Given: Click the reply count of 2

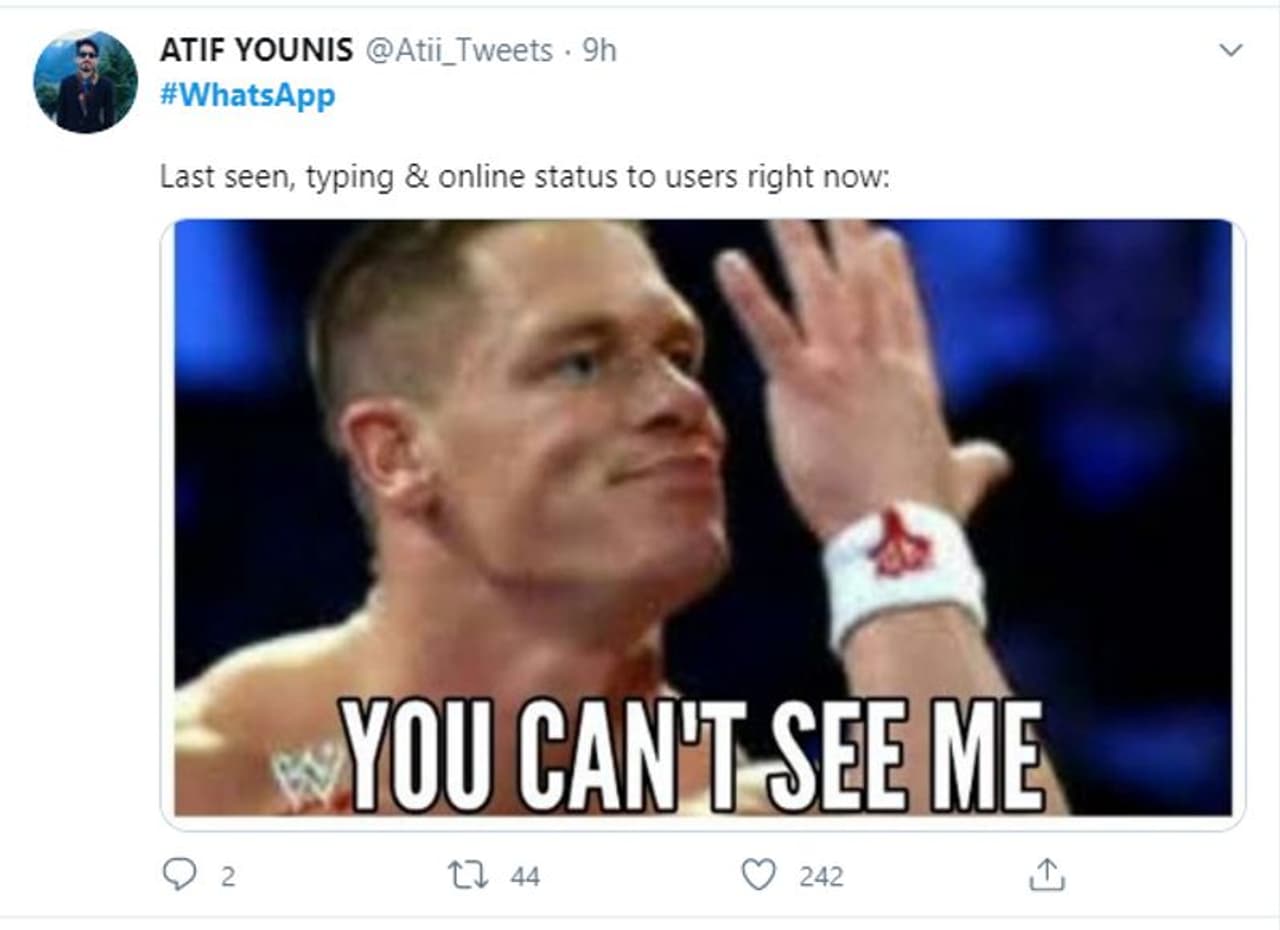Looking at the screenshot, I should (228, 877).
